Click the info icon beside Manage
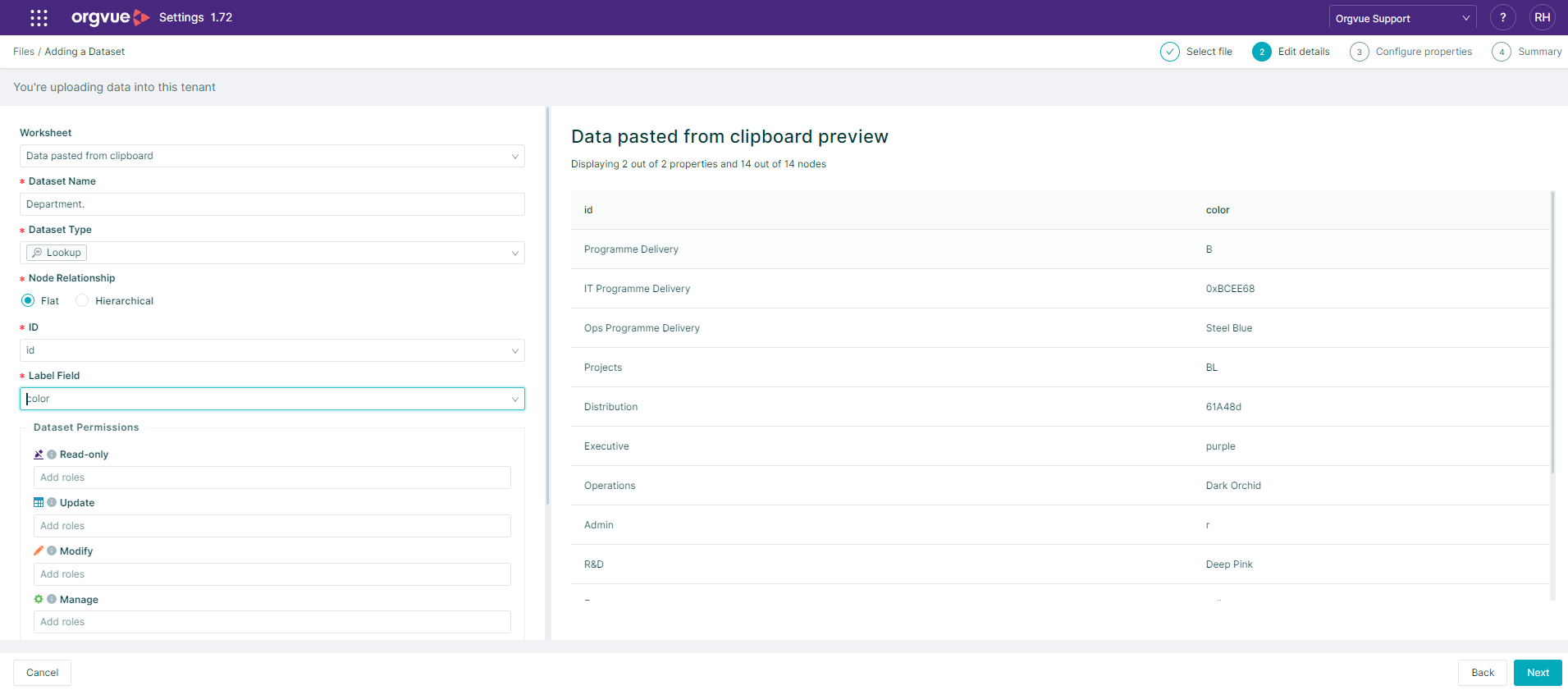 point(52,600)
